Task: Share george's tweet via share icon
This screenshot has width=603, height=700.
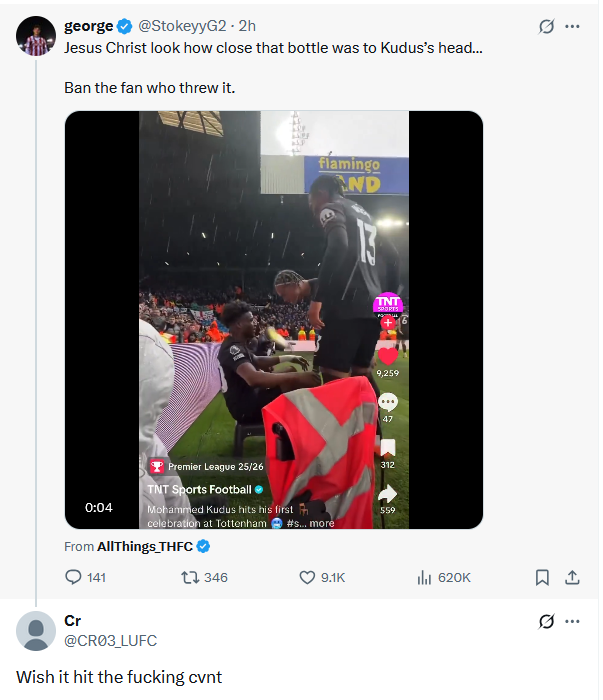Action: pos(573,577)
